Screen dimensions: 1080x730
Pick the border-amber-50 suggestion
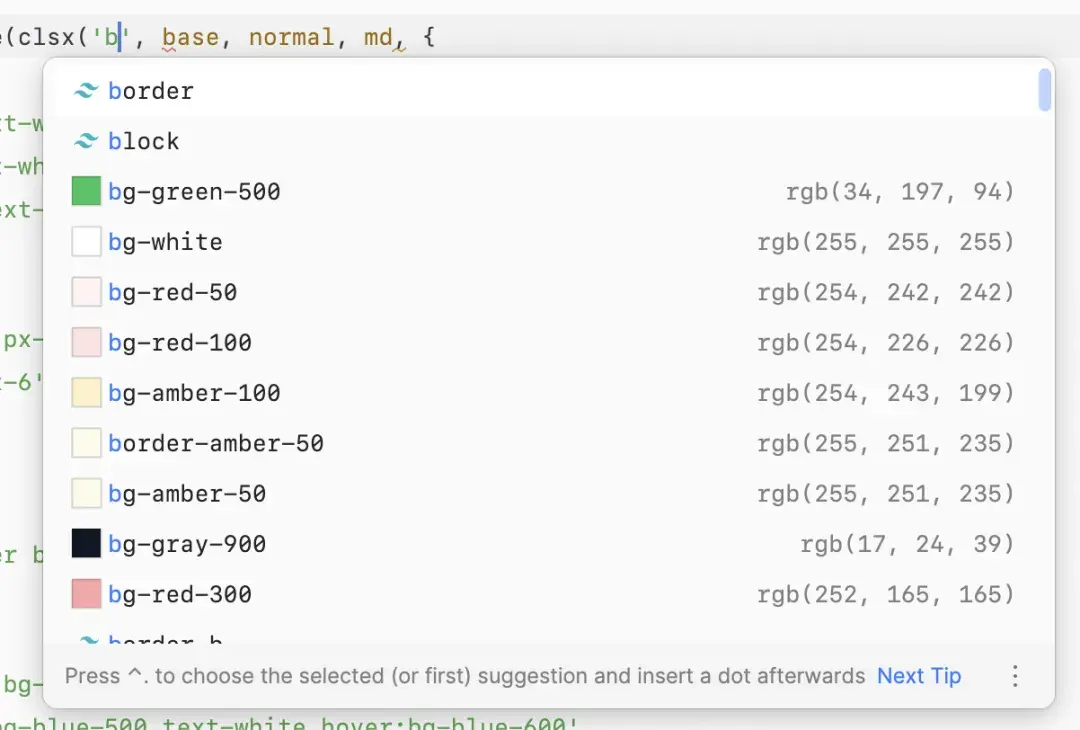click(548, 444)
